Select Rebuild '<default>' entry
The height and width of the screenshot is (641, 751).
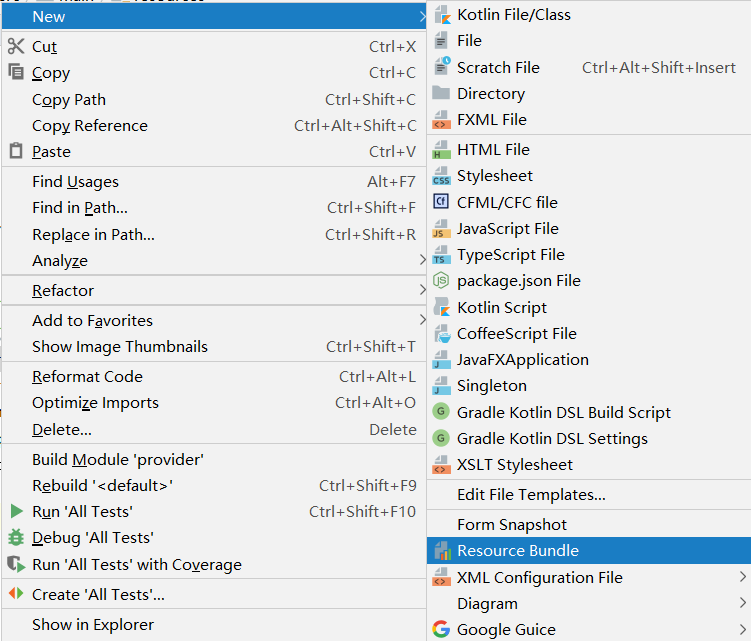(214, 485)
